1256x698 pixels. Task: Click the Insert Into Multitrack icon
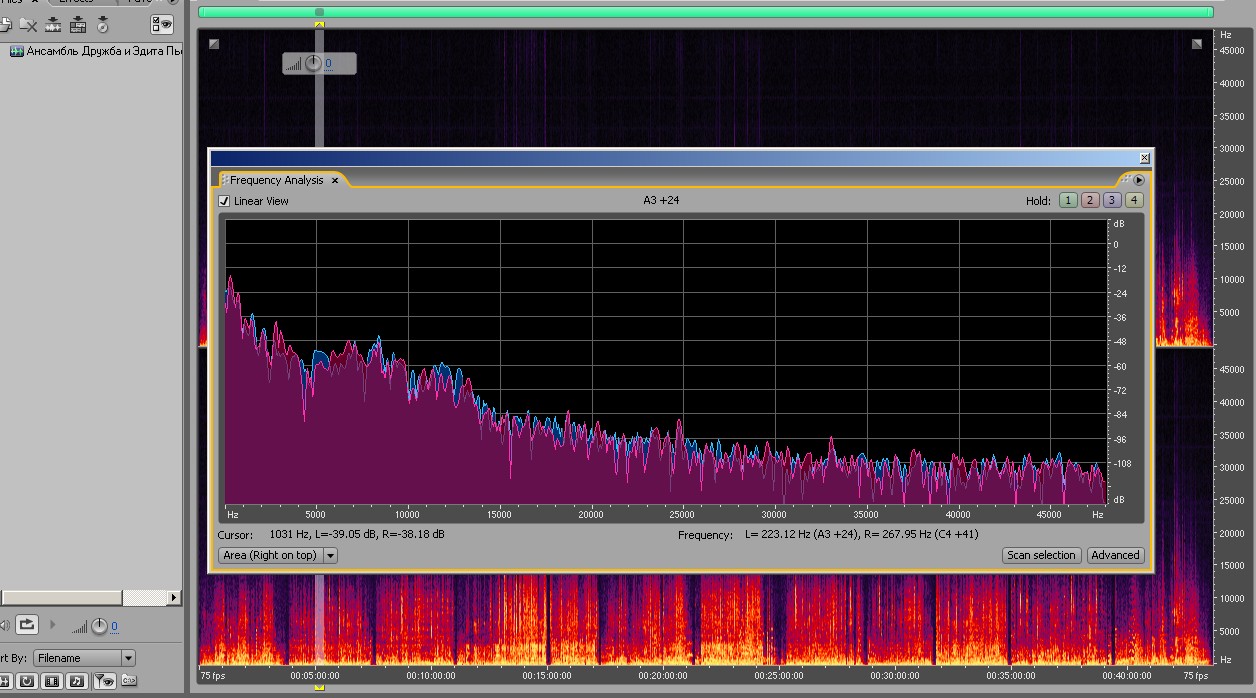pyautogui.click(x=78, y=25)
